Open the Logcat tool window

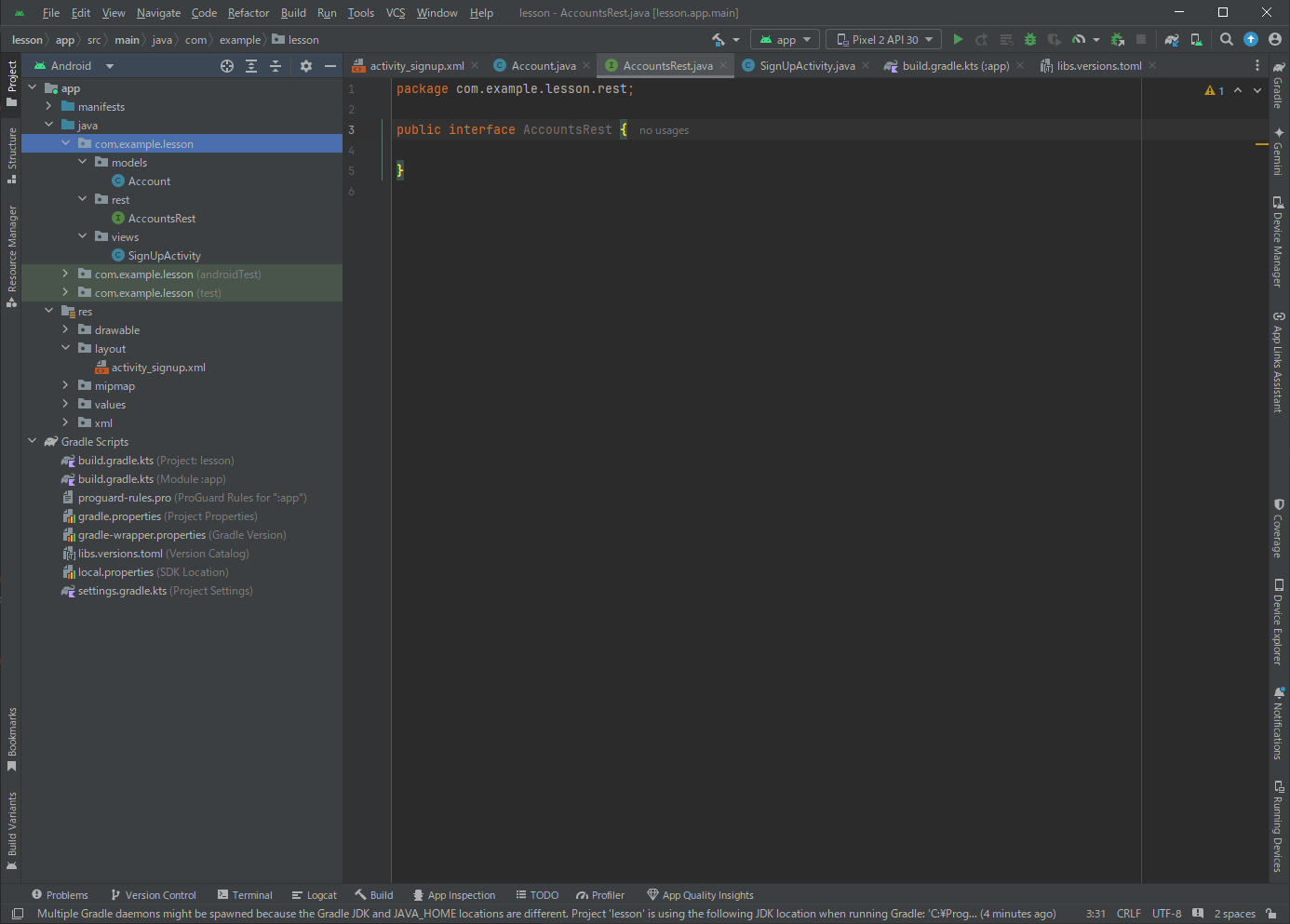314,895
